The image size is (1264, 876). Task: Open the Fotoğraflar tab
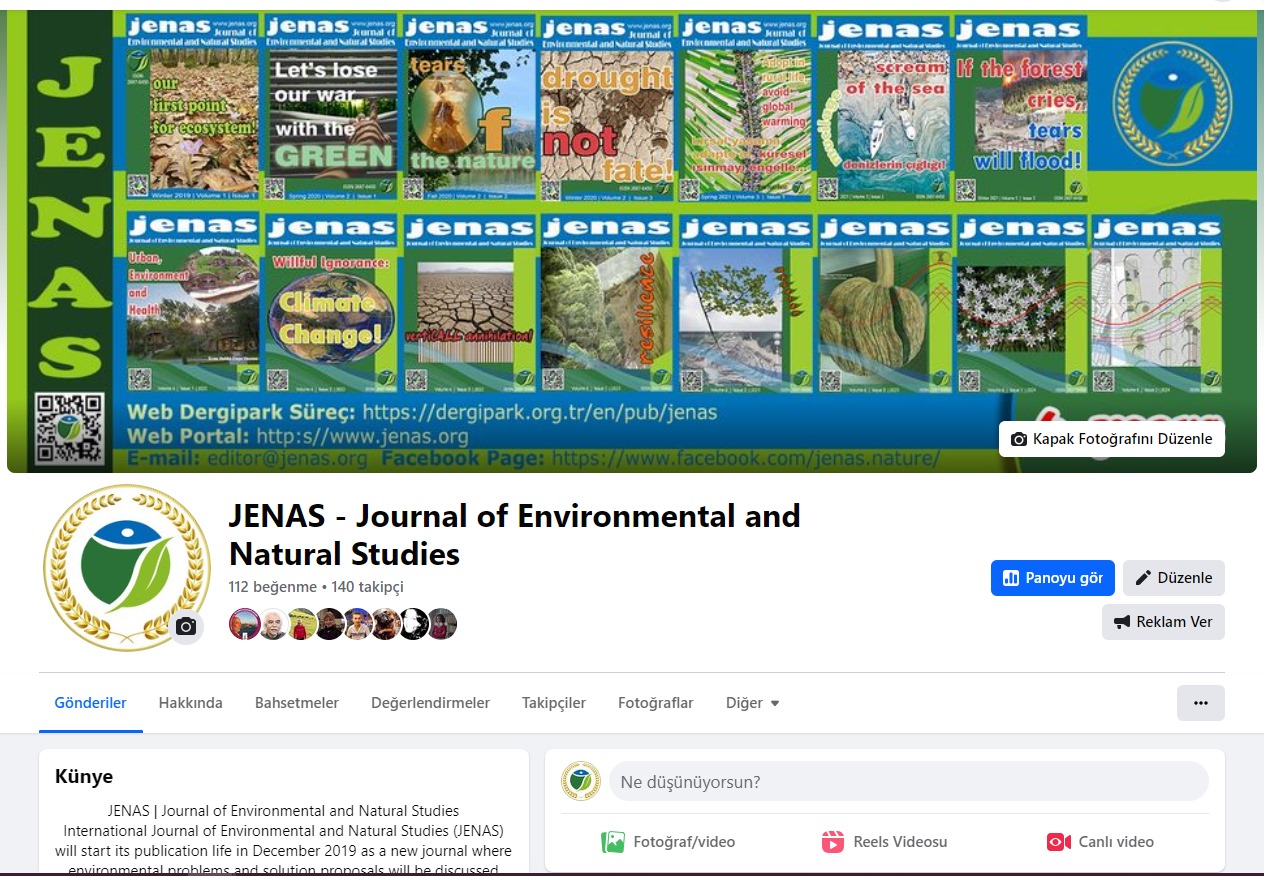pos(655,702)
